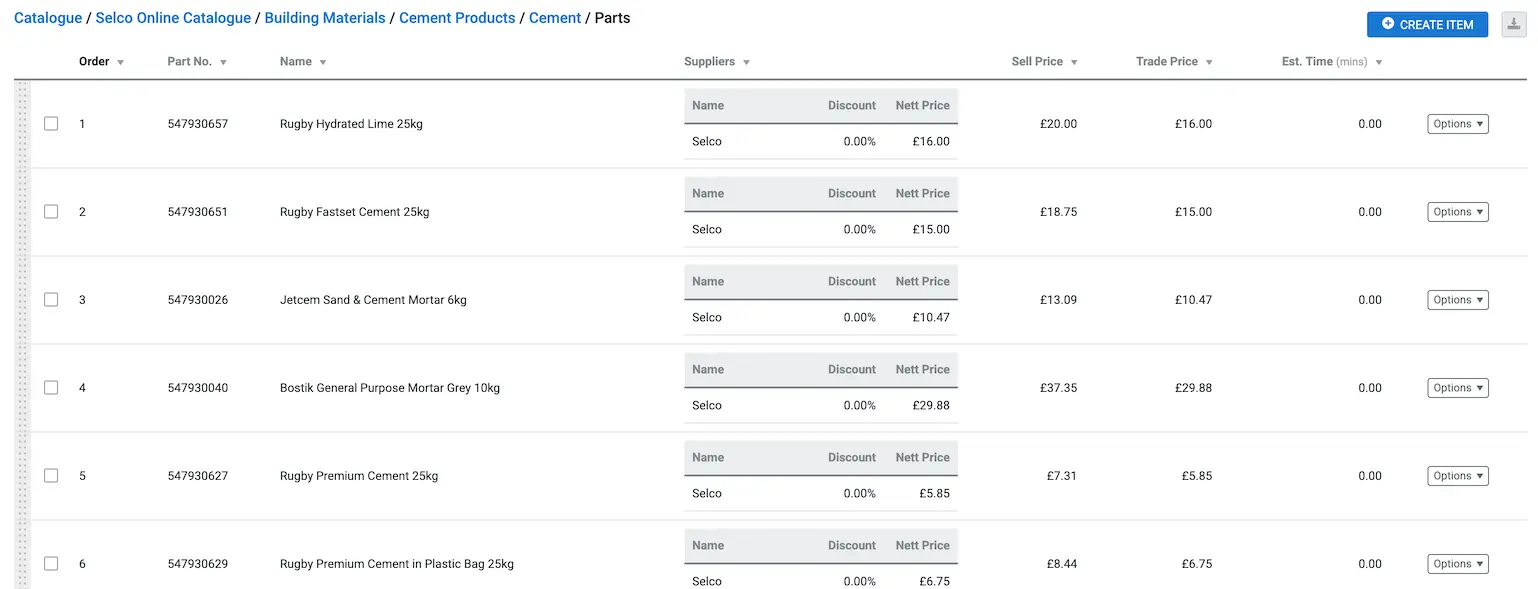Viewport: 1538px width, 589px height.
Task: Tick the checkbox for Rugby Fastset Cement 25kg
Action: point(51,212)
